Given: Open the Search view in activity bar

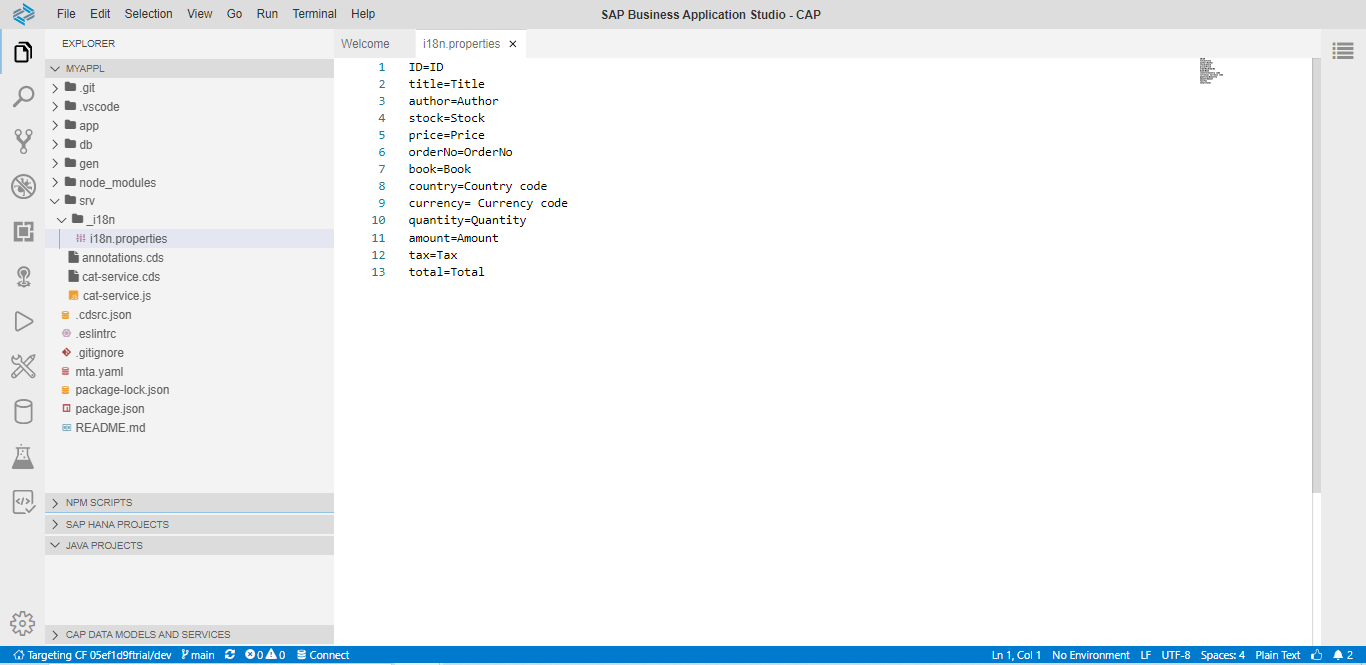Looking at the screenshot, I should [x=22, y=97].
